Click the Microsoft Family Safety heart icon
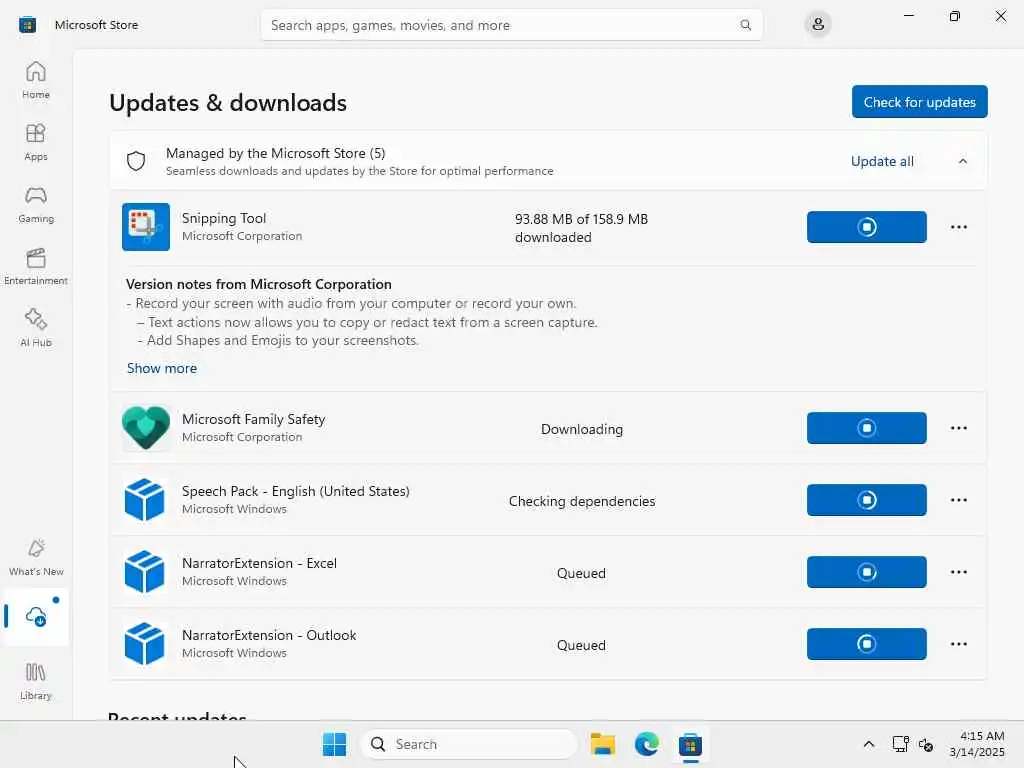Viewport: 1024px width, 768px height. [146, 428]
